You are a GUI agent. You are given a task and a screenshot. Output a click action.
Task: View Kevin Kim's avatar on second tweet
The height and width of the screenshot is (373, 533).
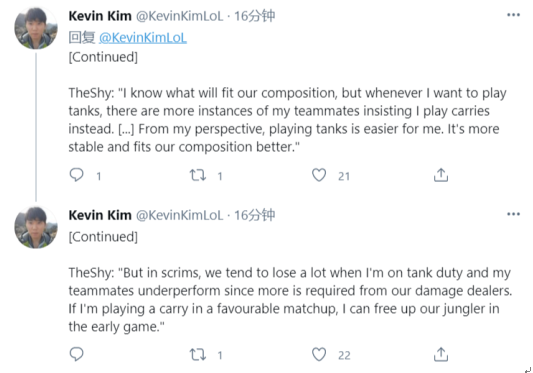pos(36,227)
